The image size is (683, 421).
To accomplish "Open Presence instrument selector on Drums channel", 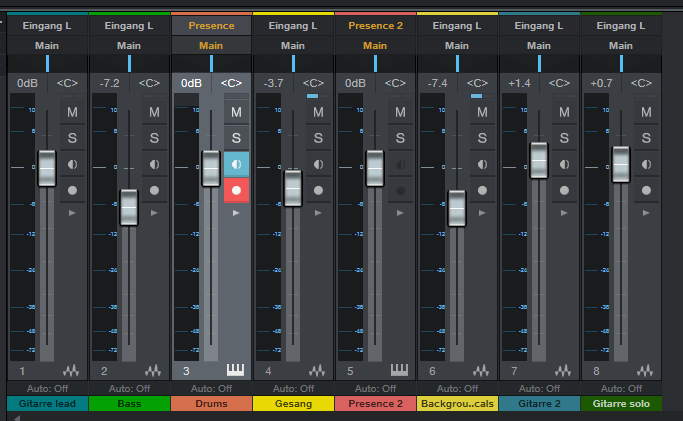I will (211, 26).
